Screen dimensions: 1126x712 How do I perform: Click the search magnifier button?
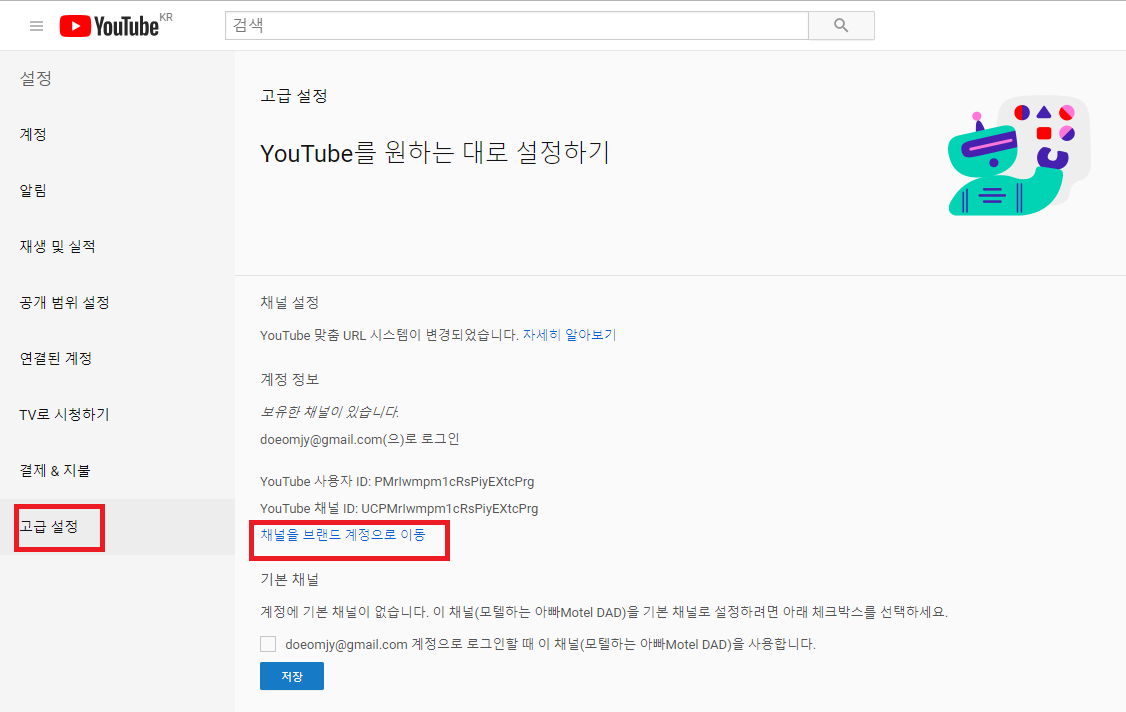(841, 26)
